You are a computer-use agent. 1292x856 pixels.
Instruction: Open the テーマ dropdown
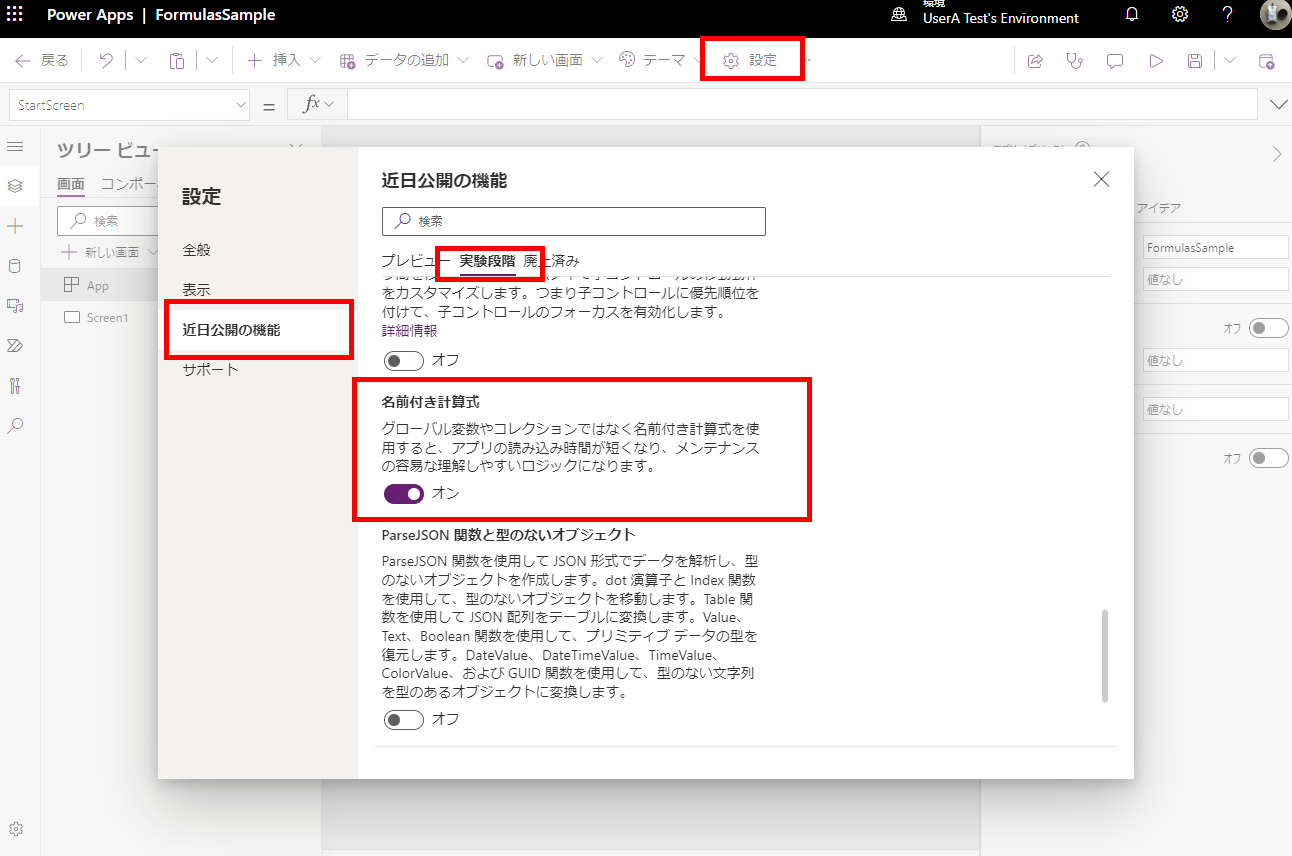(695, 60)
